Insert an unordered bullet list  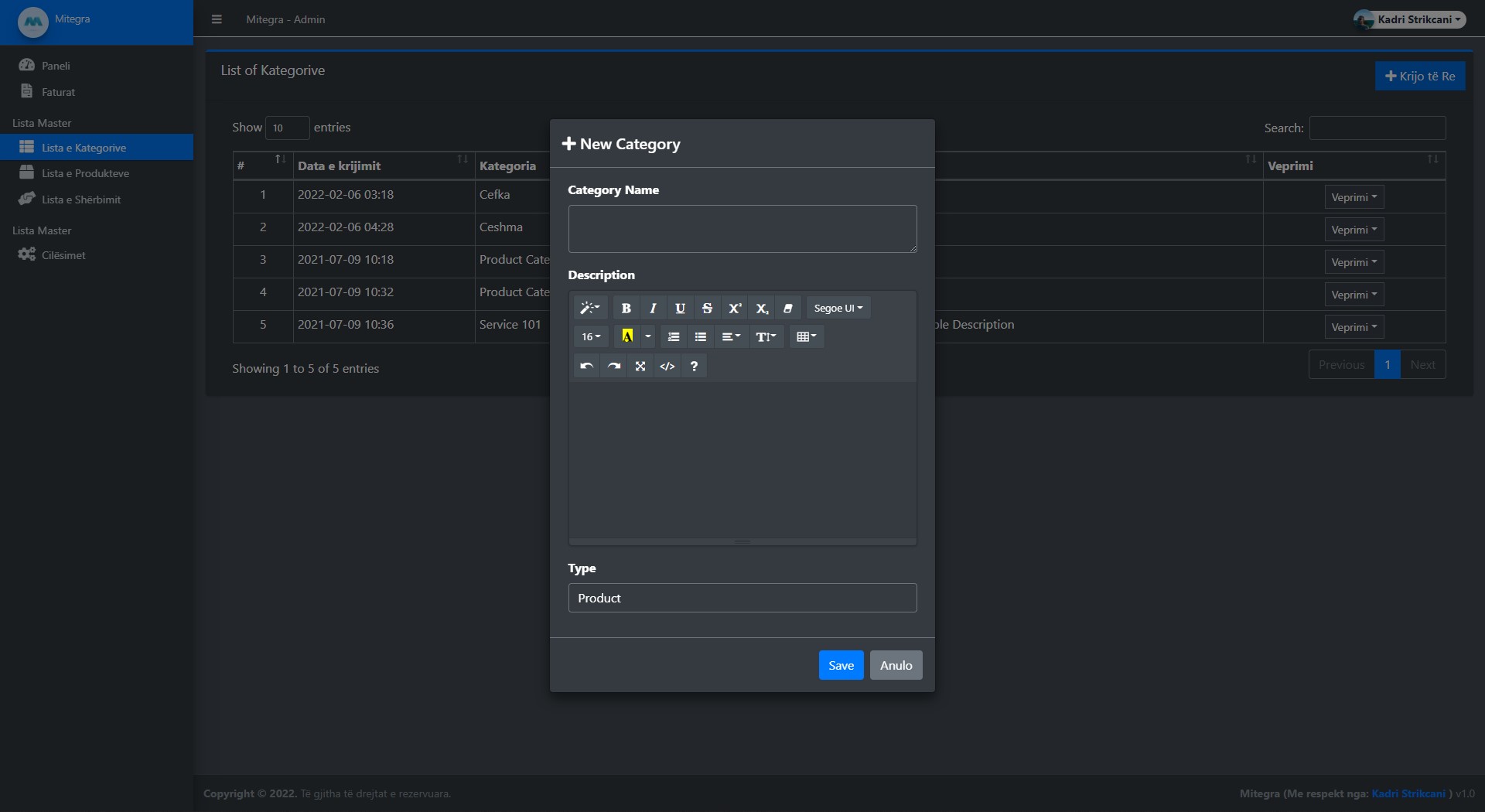701,337
